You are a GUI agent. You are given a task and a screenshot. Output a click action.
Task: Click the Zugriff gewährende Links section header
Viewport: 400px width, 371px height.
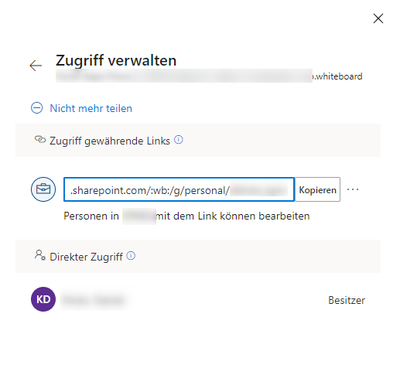coord(198,140)
